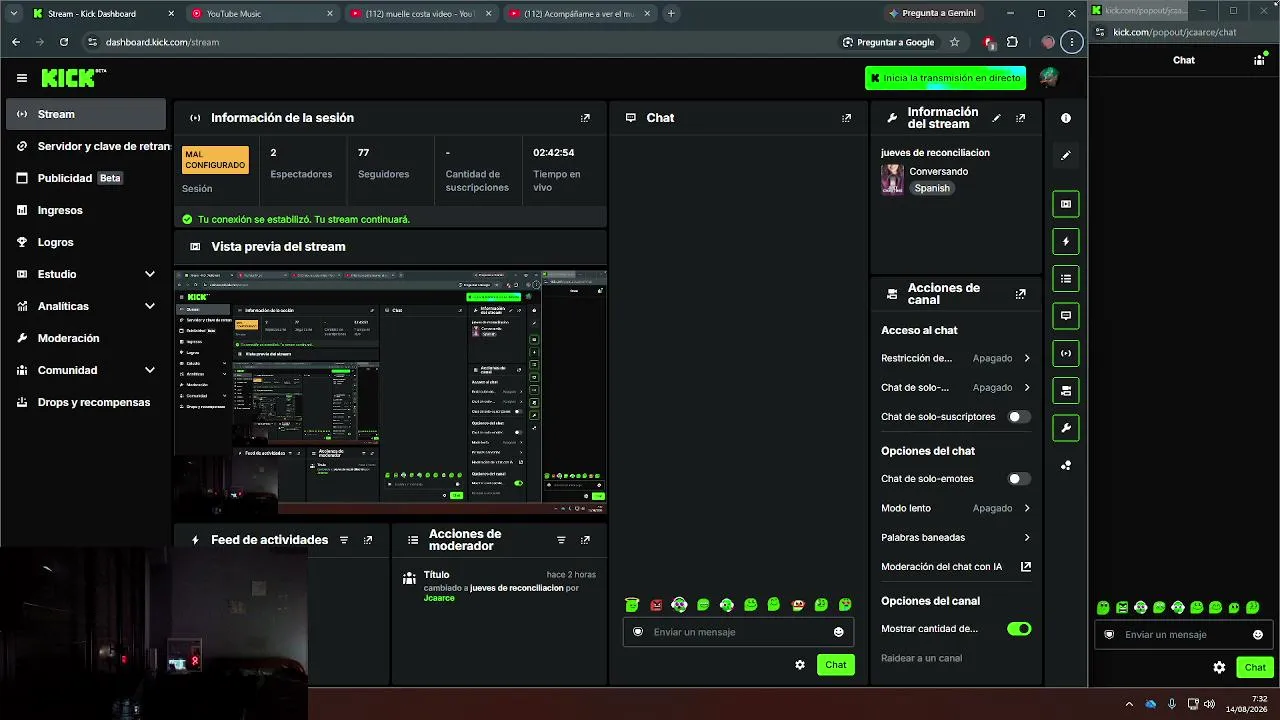Viewport: 1280px width, 720px height.
Task: Open the emoji picker in the popout chat window
Action: 1258,634
